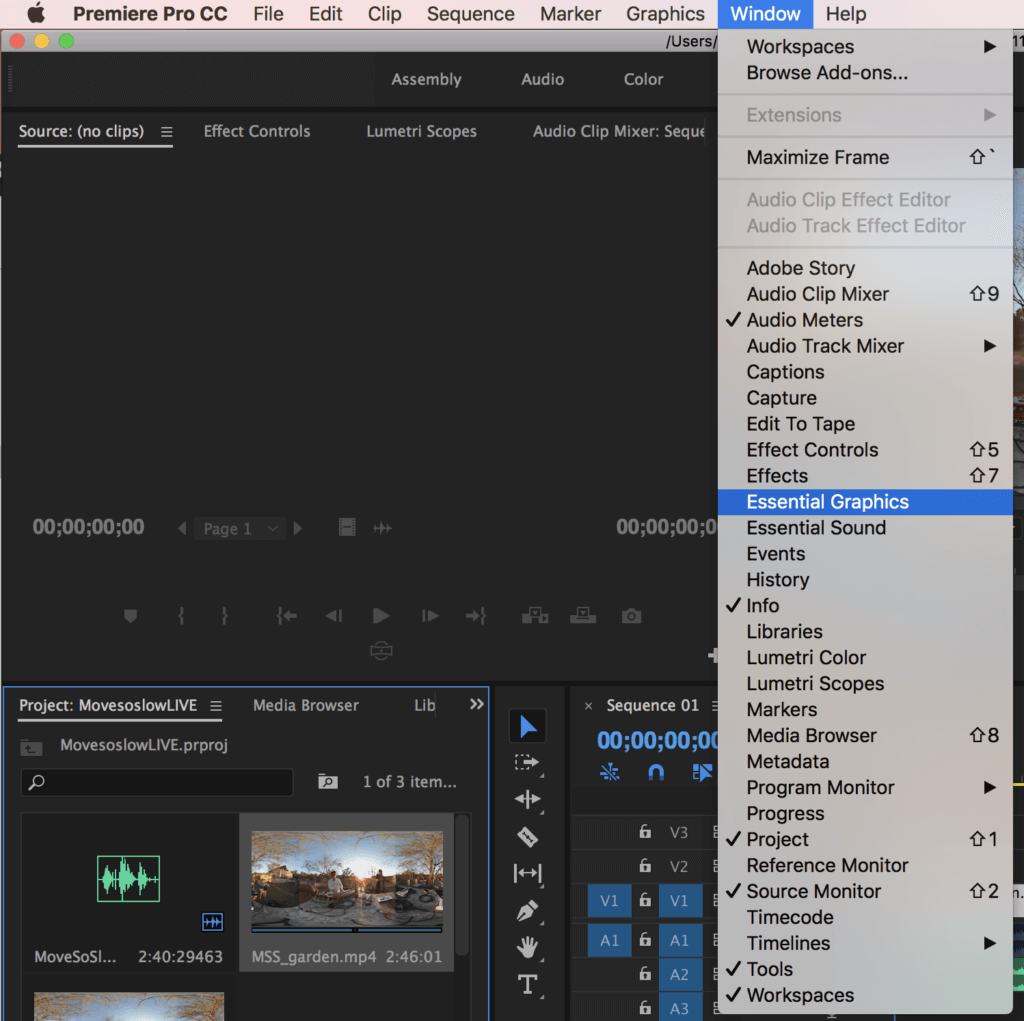Click Mark Out button in Source Monitor
Viewport: 1024px width, 1021px height.
click(224, 616)
